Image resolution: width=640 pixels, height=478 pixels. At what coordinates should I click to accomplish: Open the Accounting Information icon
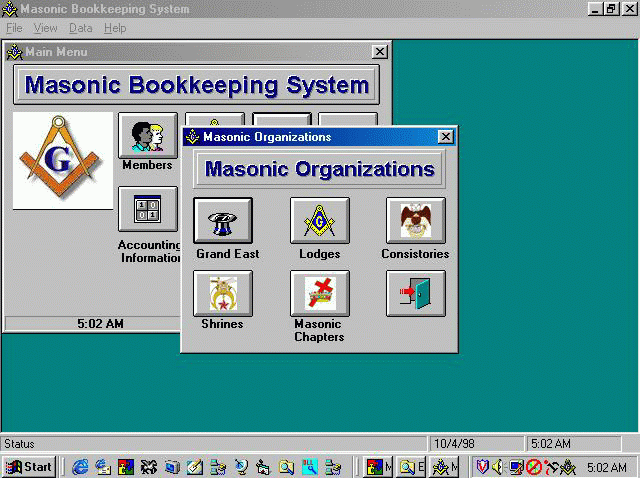click(x=147, y=209)
